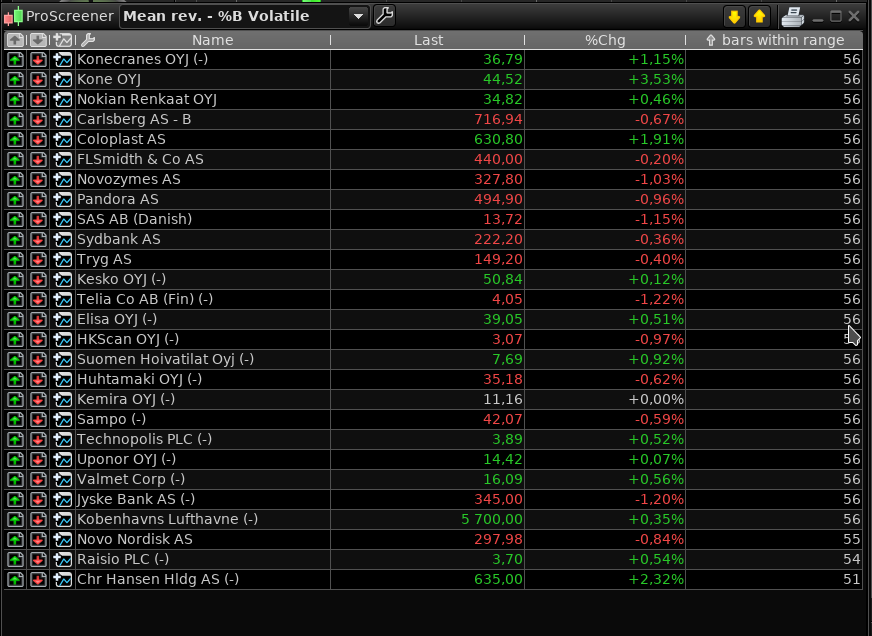
Task: Click the yellow down arrow button
Action: [734, 17]
